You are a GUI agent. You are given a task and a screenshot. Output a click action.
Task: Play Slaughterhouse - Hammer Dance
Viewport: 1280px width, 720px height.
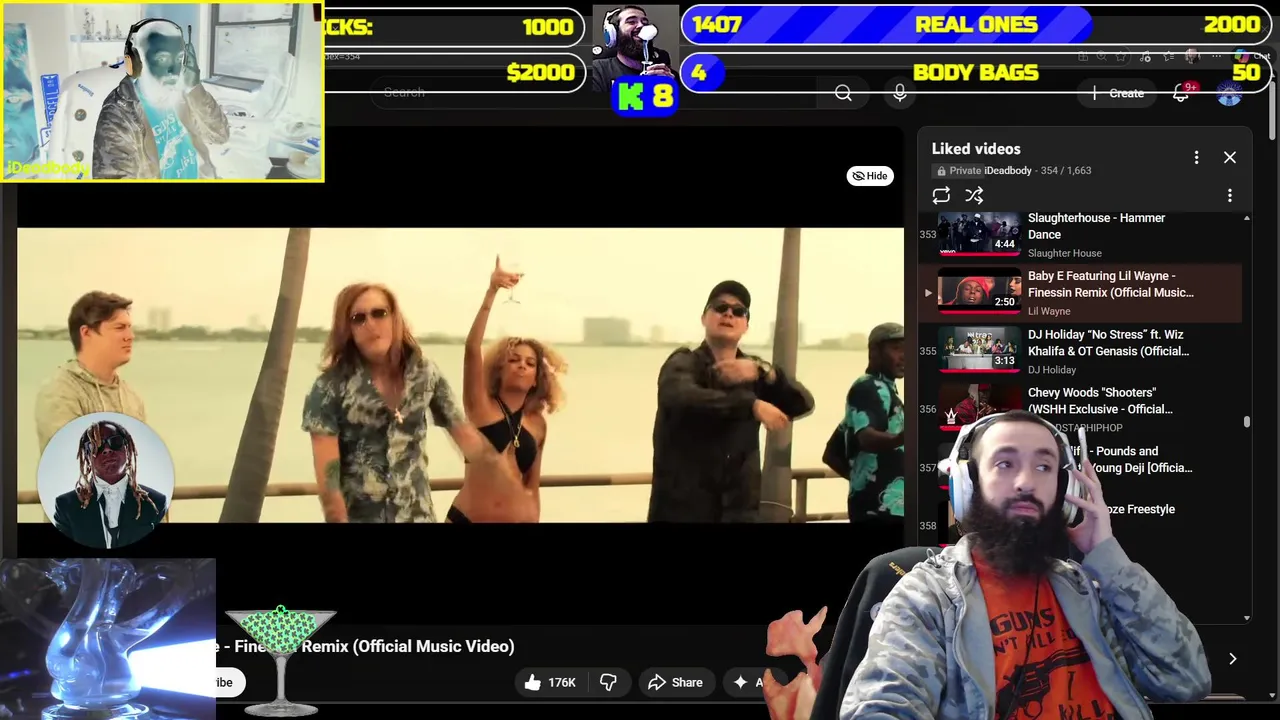coord(1080,235)
